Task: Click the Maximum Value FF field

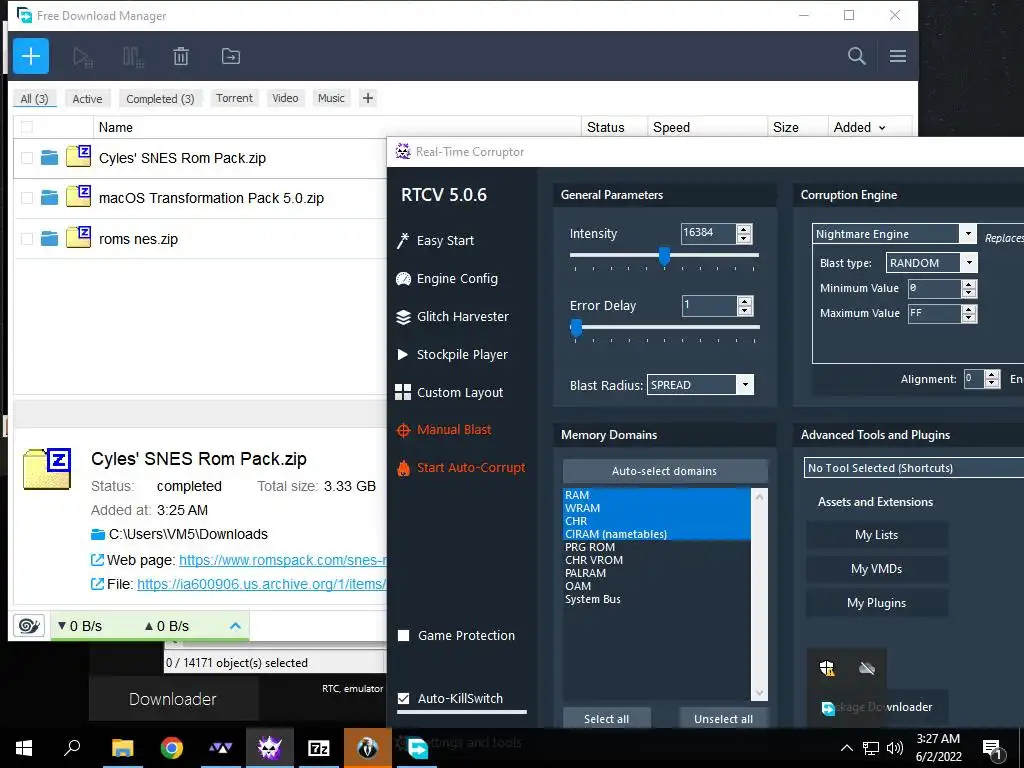Action: click(935, 313)
